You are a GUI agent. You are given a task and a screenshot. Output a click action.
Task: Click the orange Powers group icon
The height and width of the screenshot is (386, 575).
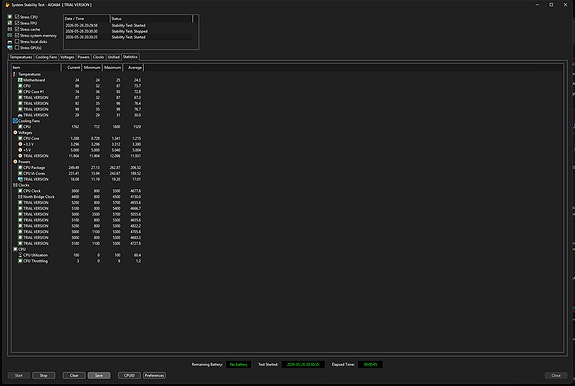[x=15, y=162]
